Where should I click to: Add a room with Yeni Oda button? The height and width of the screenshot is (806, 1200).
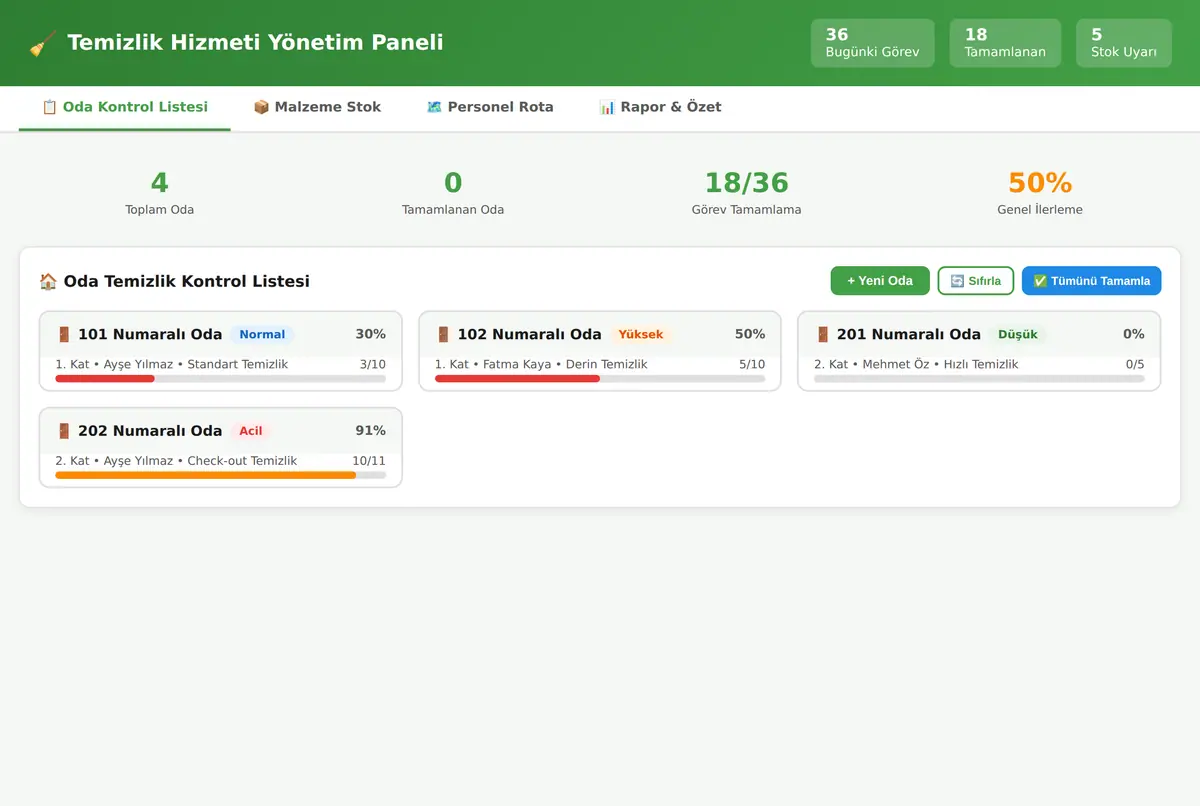[880, 281]
